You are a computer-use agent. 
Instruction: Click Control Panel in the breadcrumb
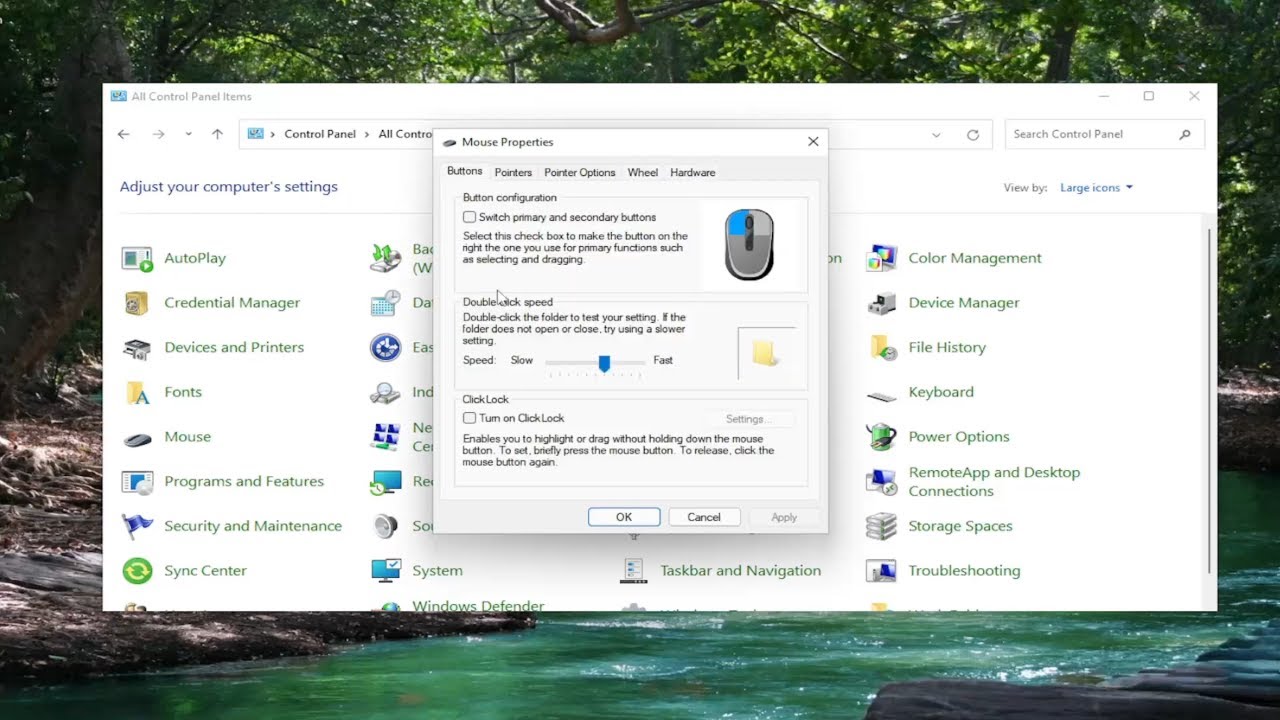tap(320, 134)
